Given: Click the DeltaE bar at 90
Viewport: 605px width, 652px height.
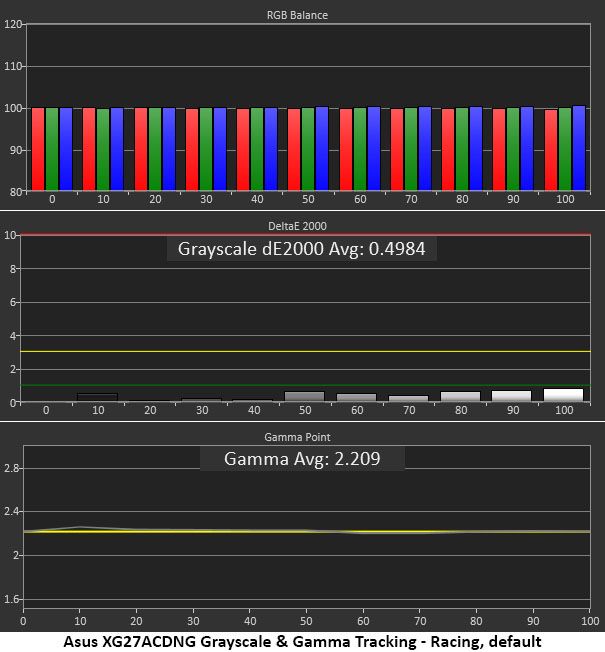Looking at the screenshot, I should pos(511,396).
